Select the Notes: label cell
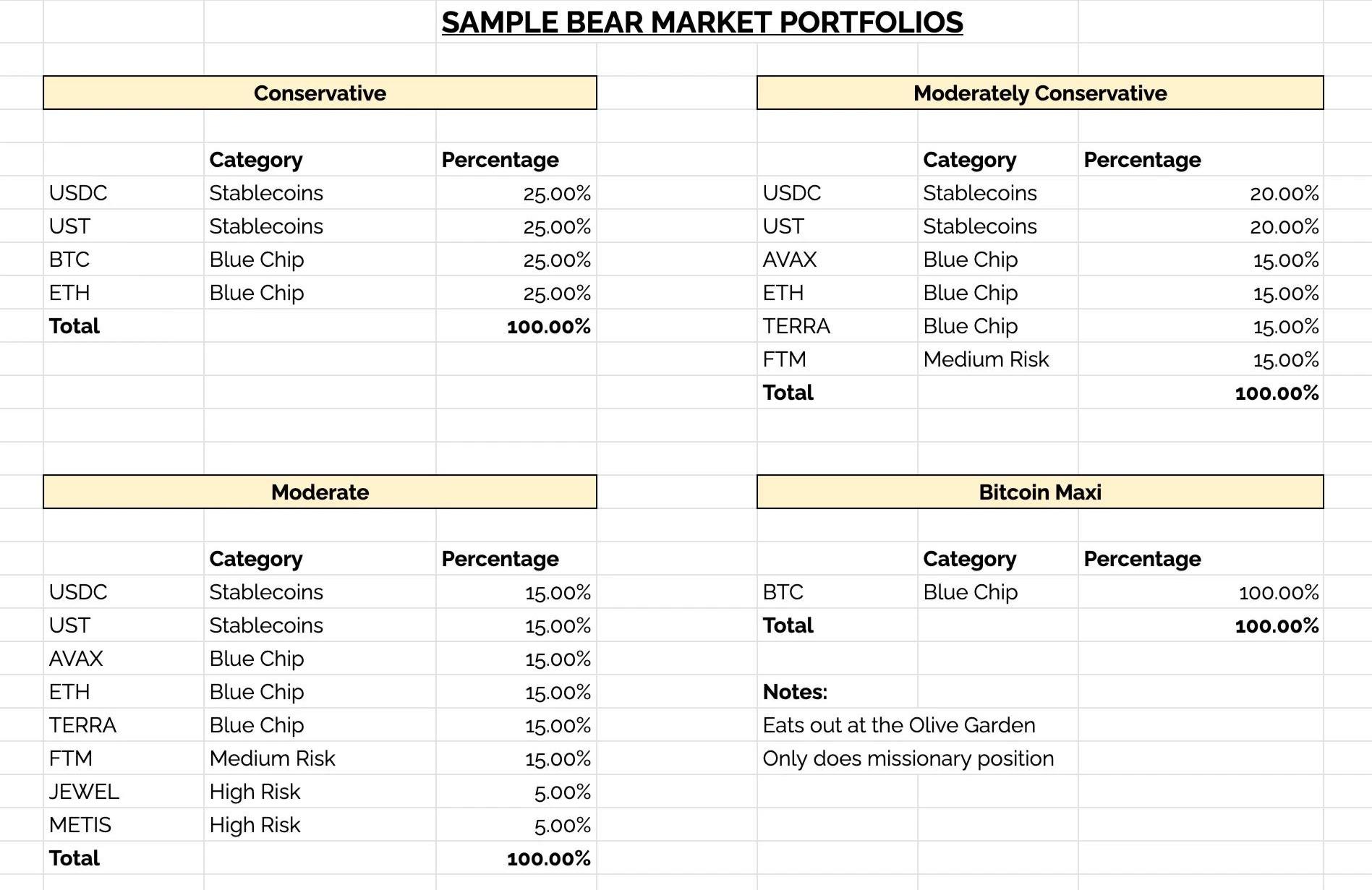 pyautogui.click(x=795, y=692)
